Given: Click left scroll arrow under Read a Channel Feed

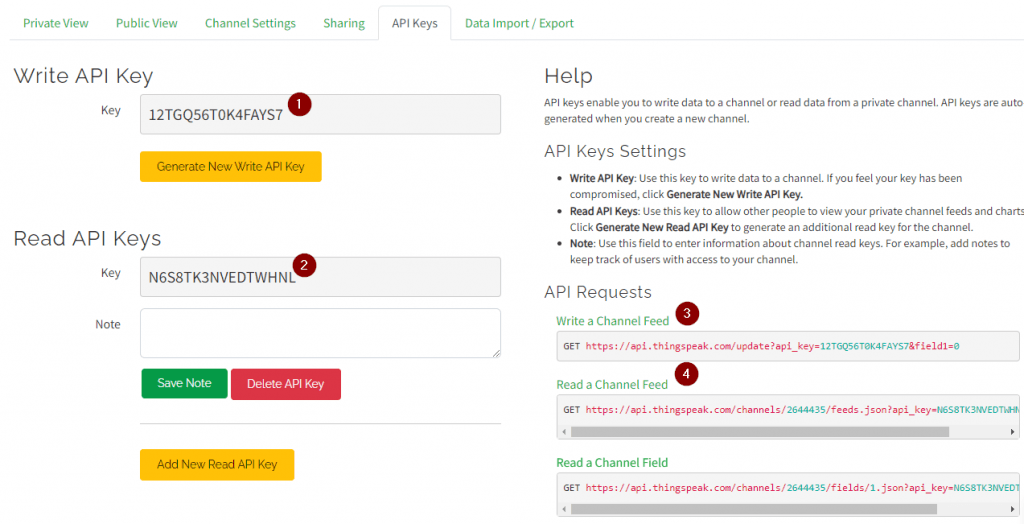Looking at the screenshot, I should (564, 432).
